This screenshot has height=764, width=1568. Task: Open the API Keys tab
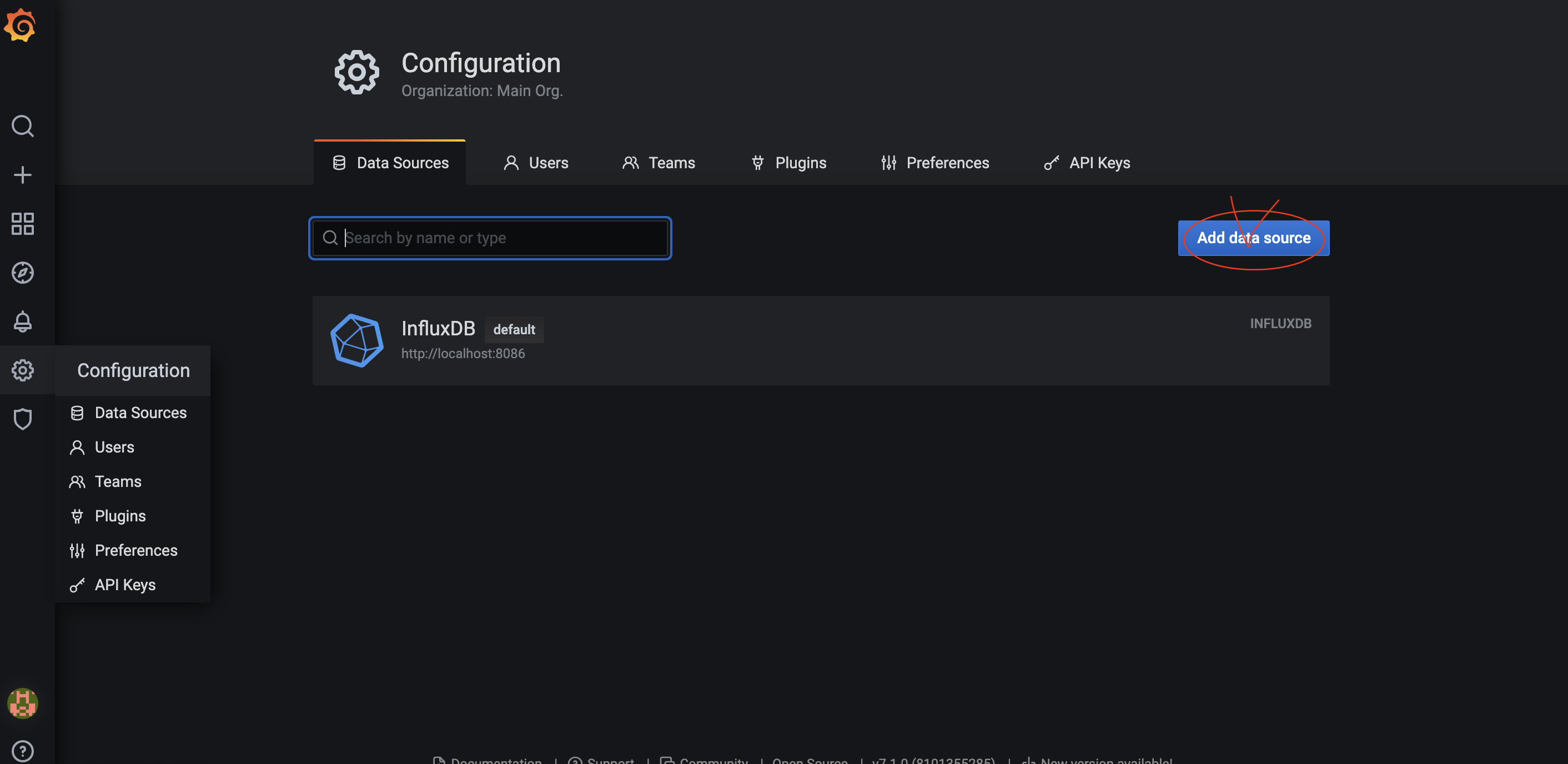click(1087, 163)
